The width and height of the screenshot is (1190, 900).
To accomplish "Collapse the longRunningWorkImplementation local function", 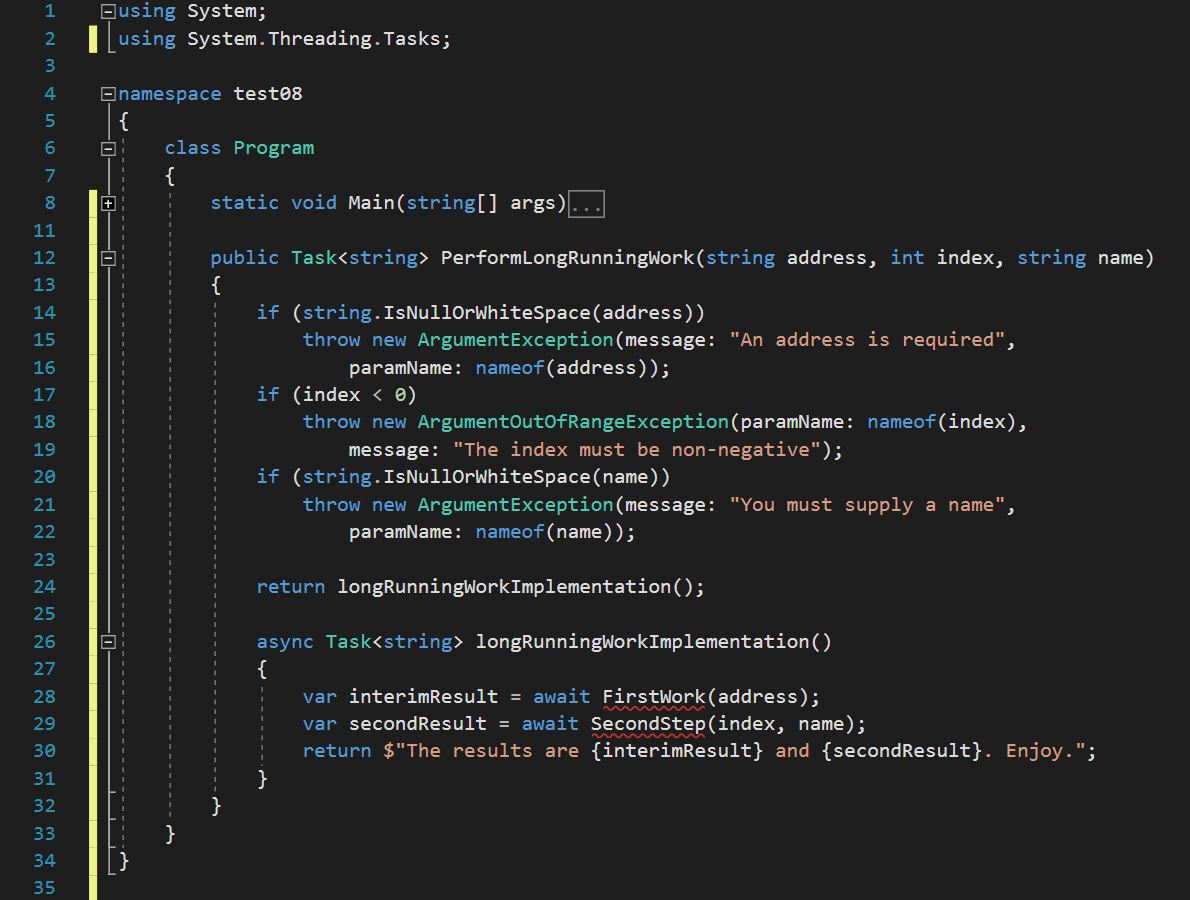I will (x=107, y=641).
